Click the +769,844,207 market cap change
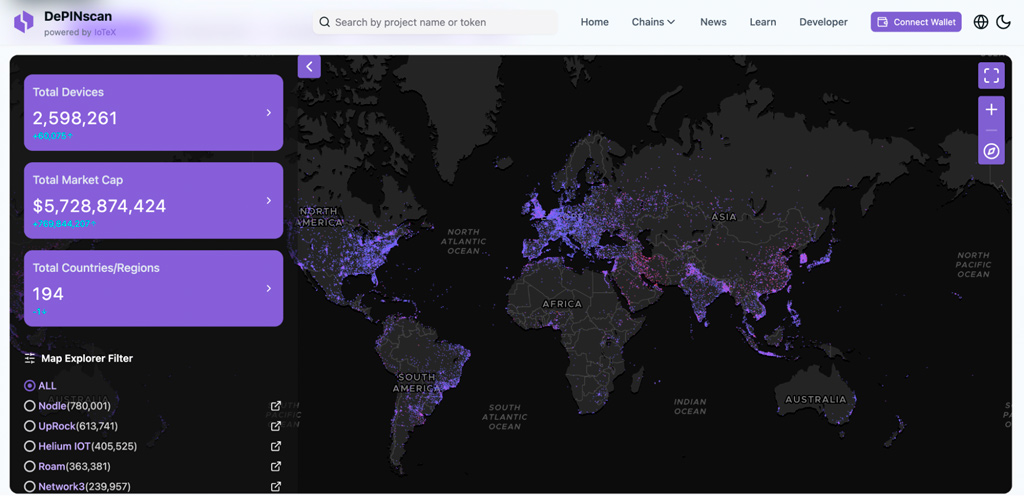The width and height of the screenshot is (1024, 496). click(64, 224)
